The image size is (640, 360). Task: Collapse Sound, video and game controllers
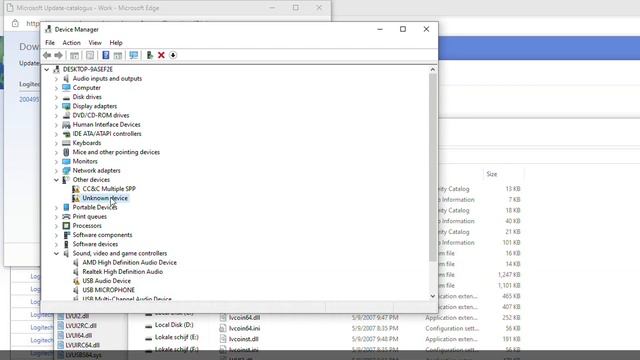point(56,253)
